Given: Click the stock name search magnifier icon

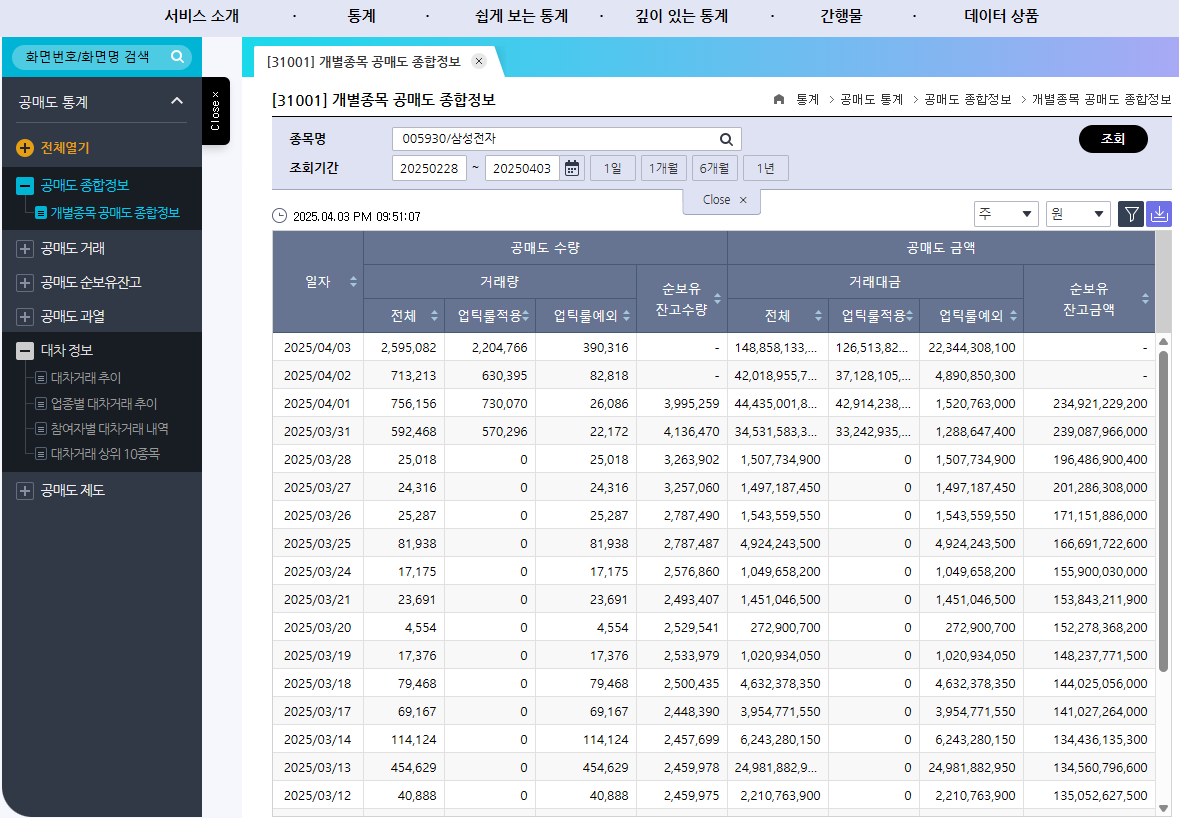Looking at the screenshot, I should pos(726,139).
